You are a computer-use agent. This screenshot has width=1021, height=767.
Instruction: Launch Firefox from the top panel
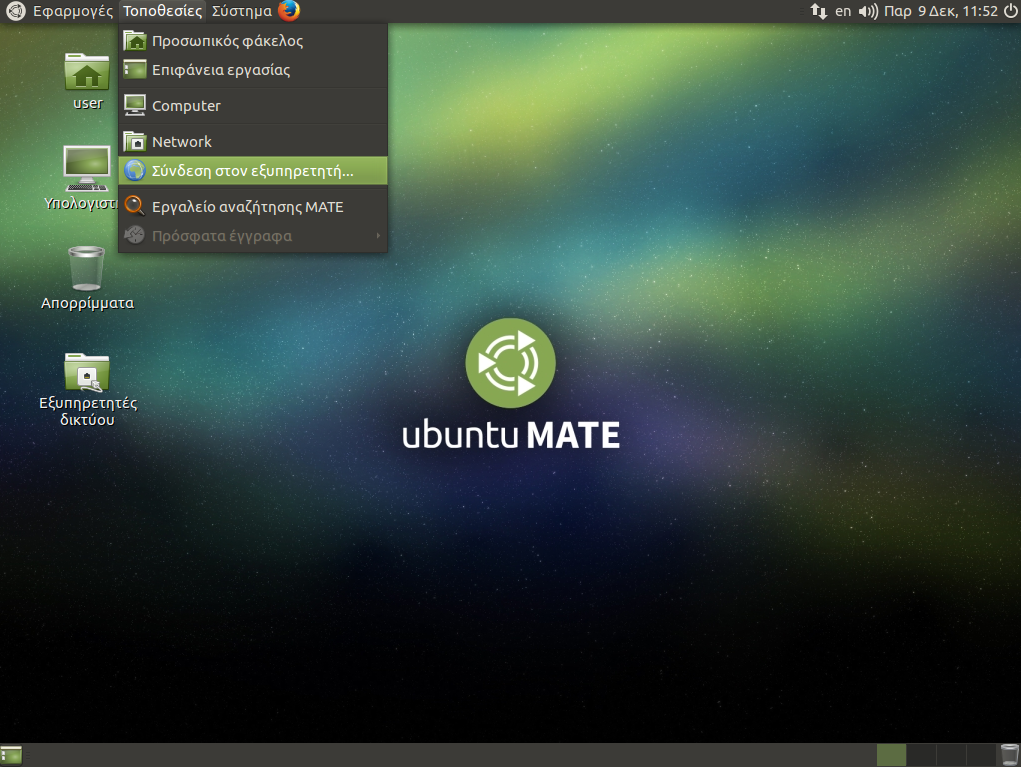tap(289, 11)
